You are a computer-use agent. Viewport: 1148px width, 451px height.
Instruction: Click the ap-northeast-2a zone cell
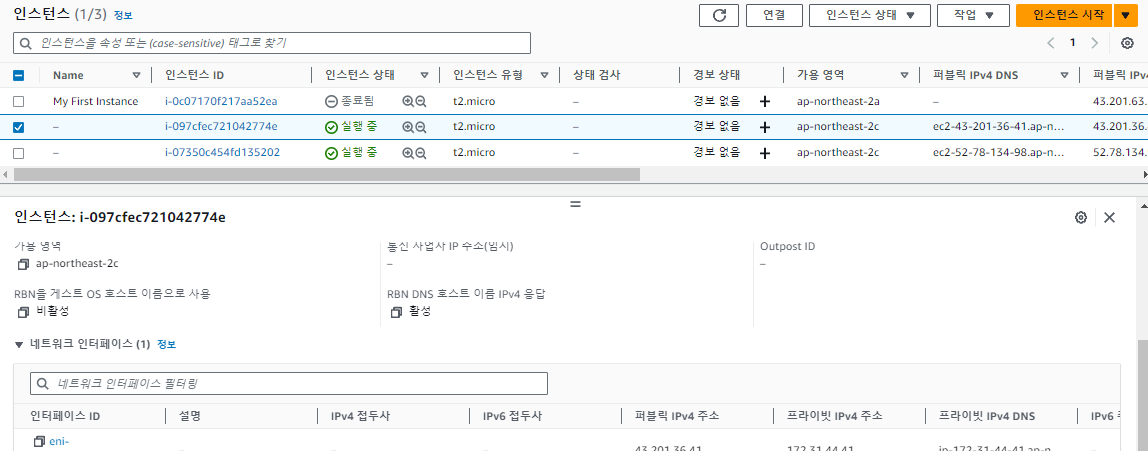pos(838,102)
